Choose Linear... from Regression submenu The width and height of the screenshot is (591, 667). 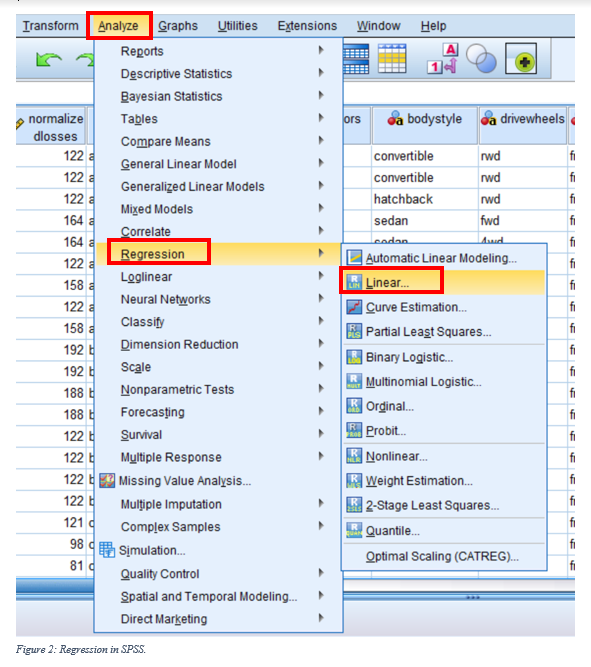click(444, 282)
